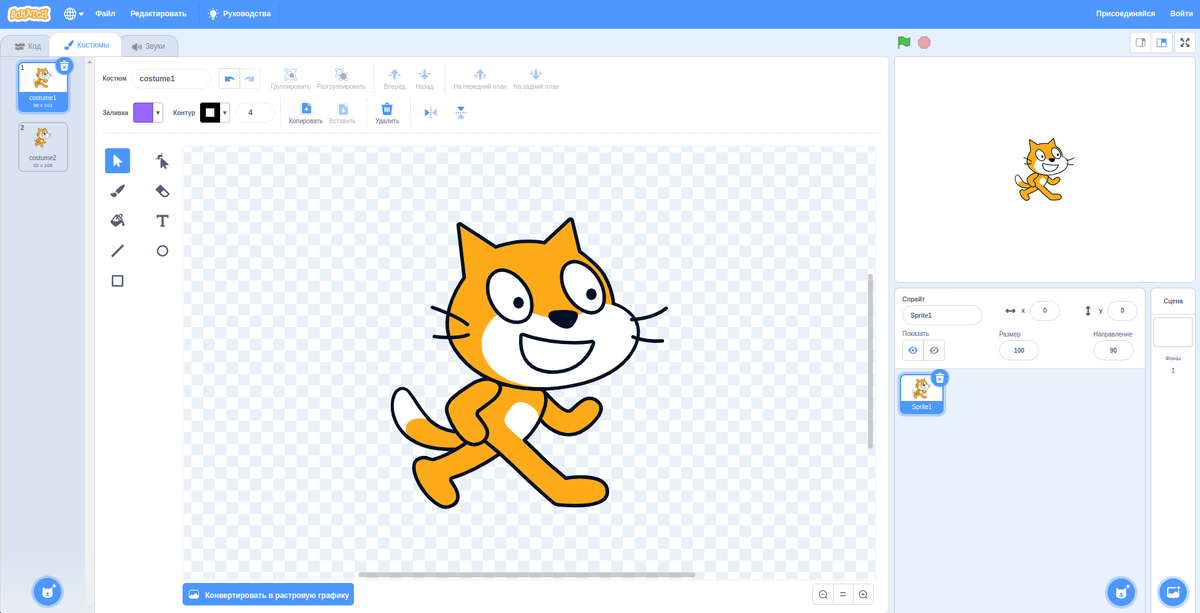
Task: Delete Sprite1 using its trash badge
Action: coord(939,378)
